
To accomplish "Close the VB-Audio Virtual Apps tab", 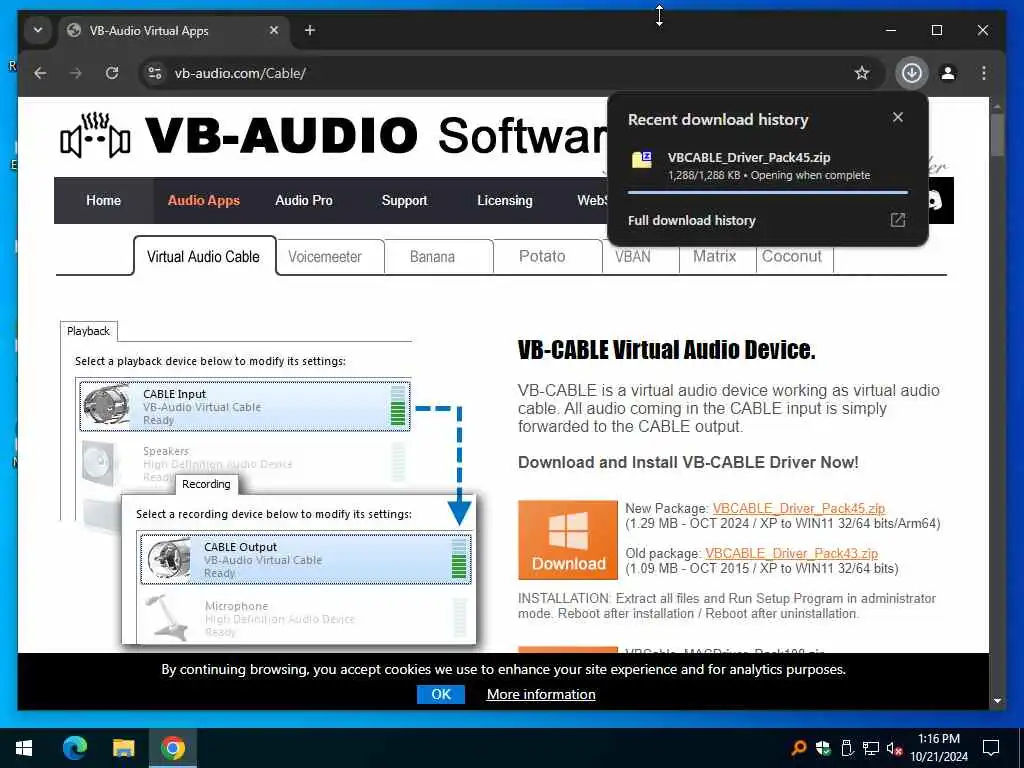I will point(274,30).
